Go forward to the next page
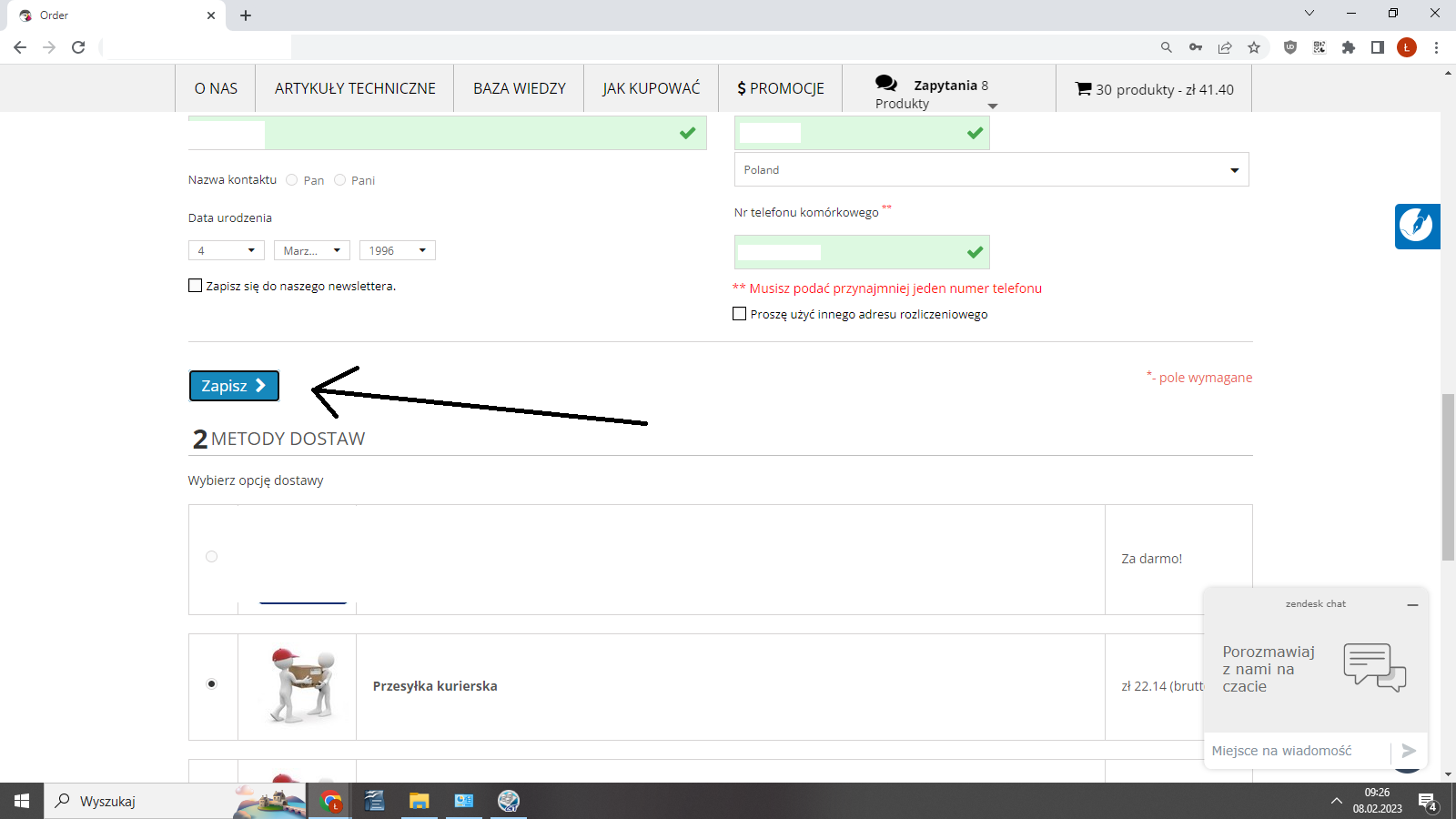This screenshot has width=1456, height=819. [x=49, y=47]
